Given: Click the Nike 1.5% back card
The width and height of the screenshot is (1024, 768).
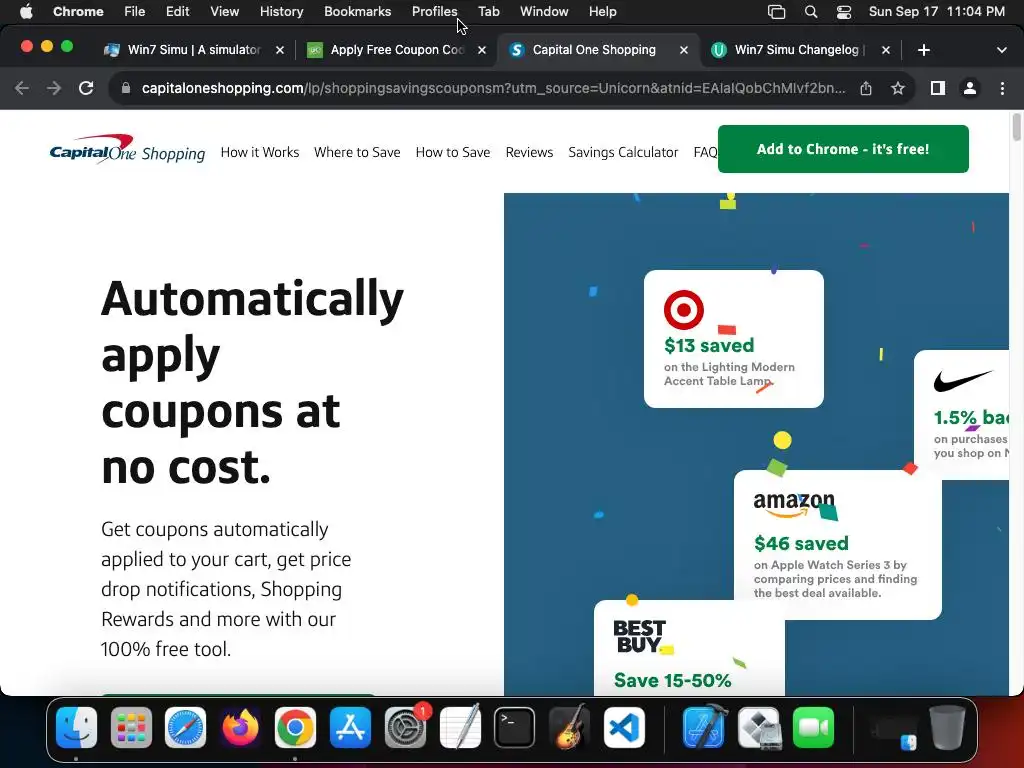Looking at the screenshot, I should click(961, 415).
